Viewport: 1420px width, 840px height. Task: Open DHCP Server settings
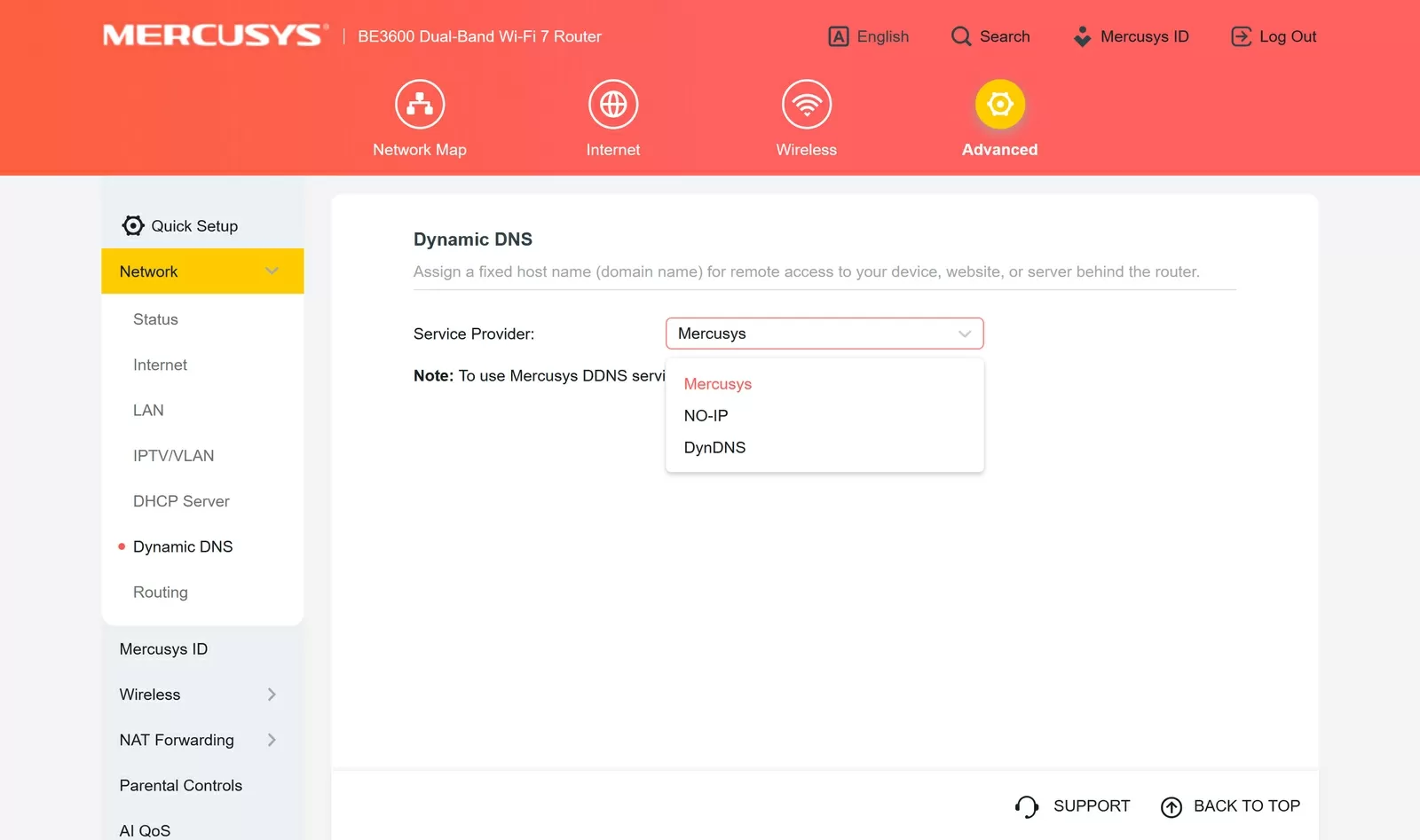pyautogui.click(x=181, y=501)
